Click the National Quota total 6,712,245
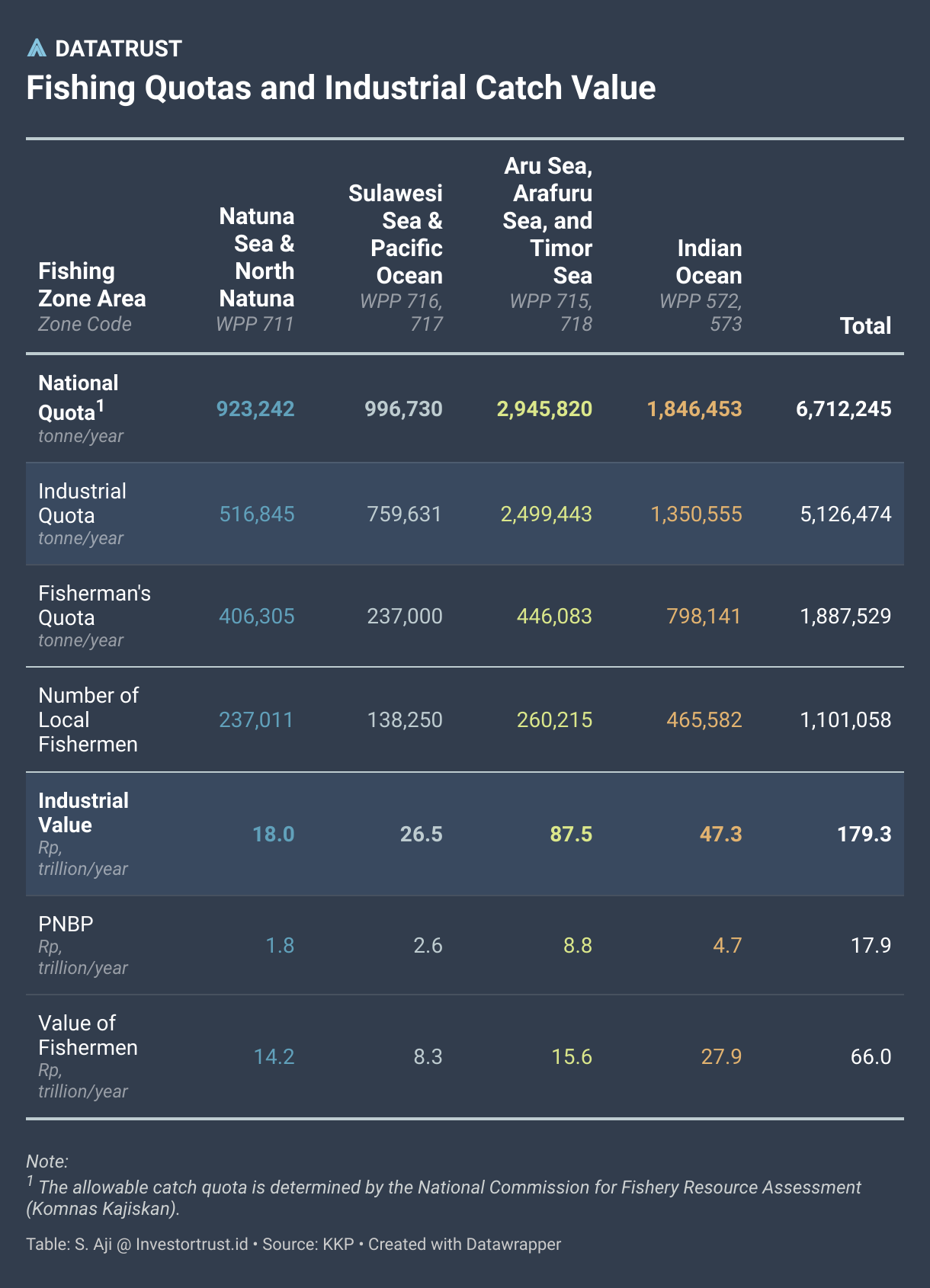The width and height of the screenshot is (930, 1288). click(843, 409)
